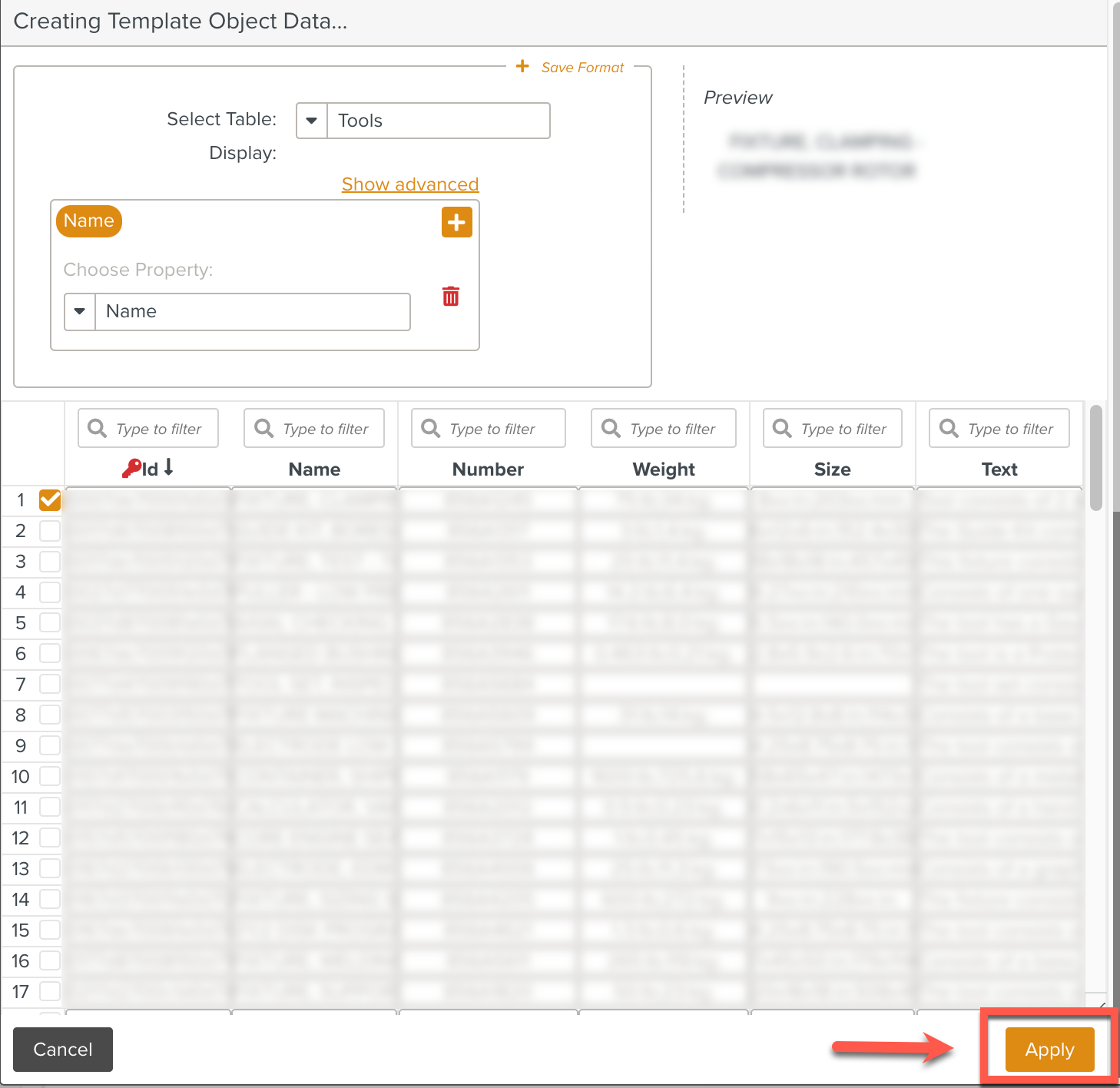Click the Size column header

pyautogui.click(x=832, y=469)
